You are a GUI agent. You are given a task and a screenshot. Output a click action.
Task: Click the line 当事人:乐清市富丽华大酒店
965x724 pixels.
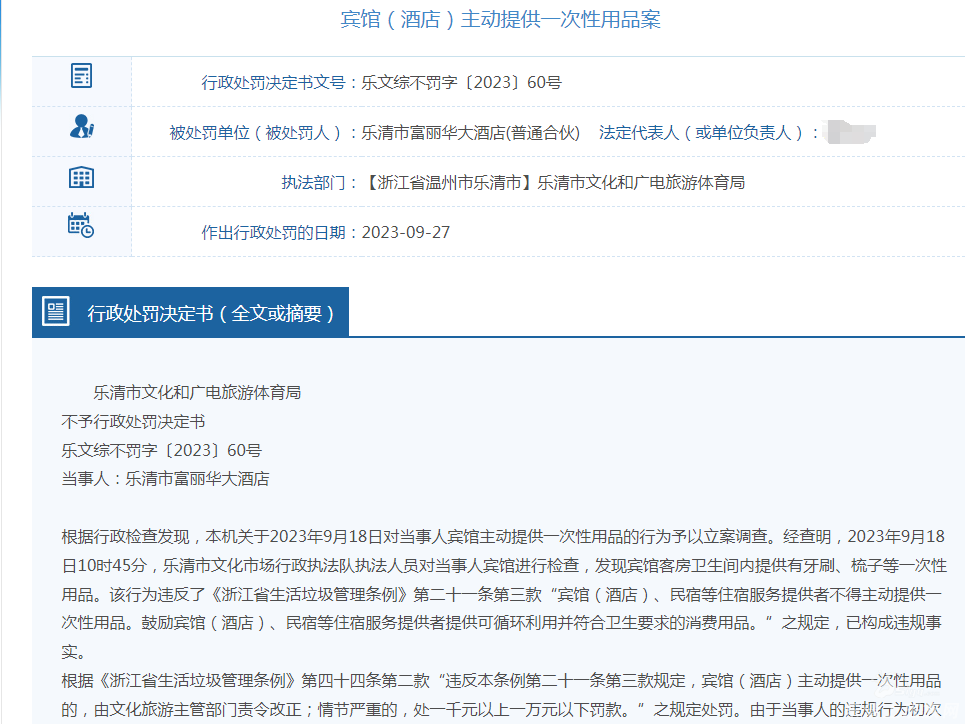[x=165, y=479]
